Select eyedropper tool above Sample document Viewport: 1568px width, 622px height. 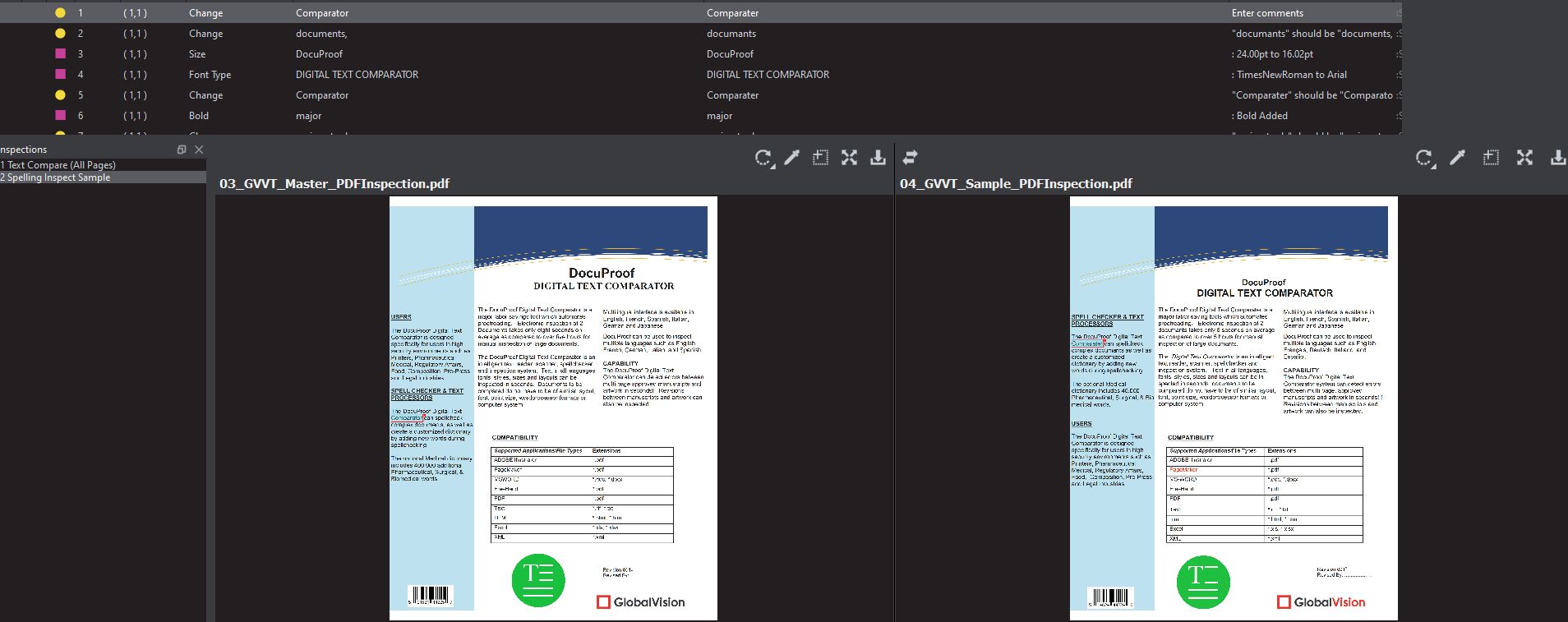coord(1457,158)
